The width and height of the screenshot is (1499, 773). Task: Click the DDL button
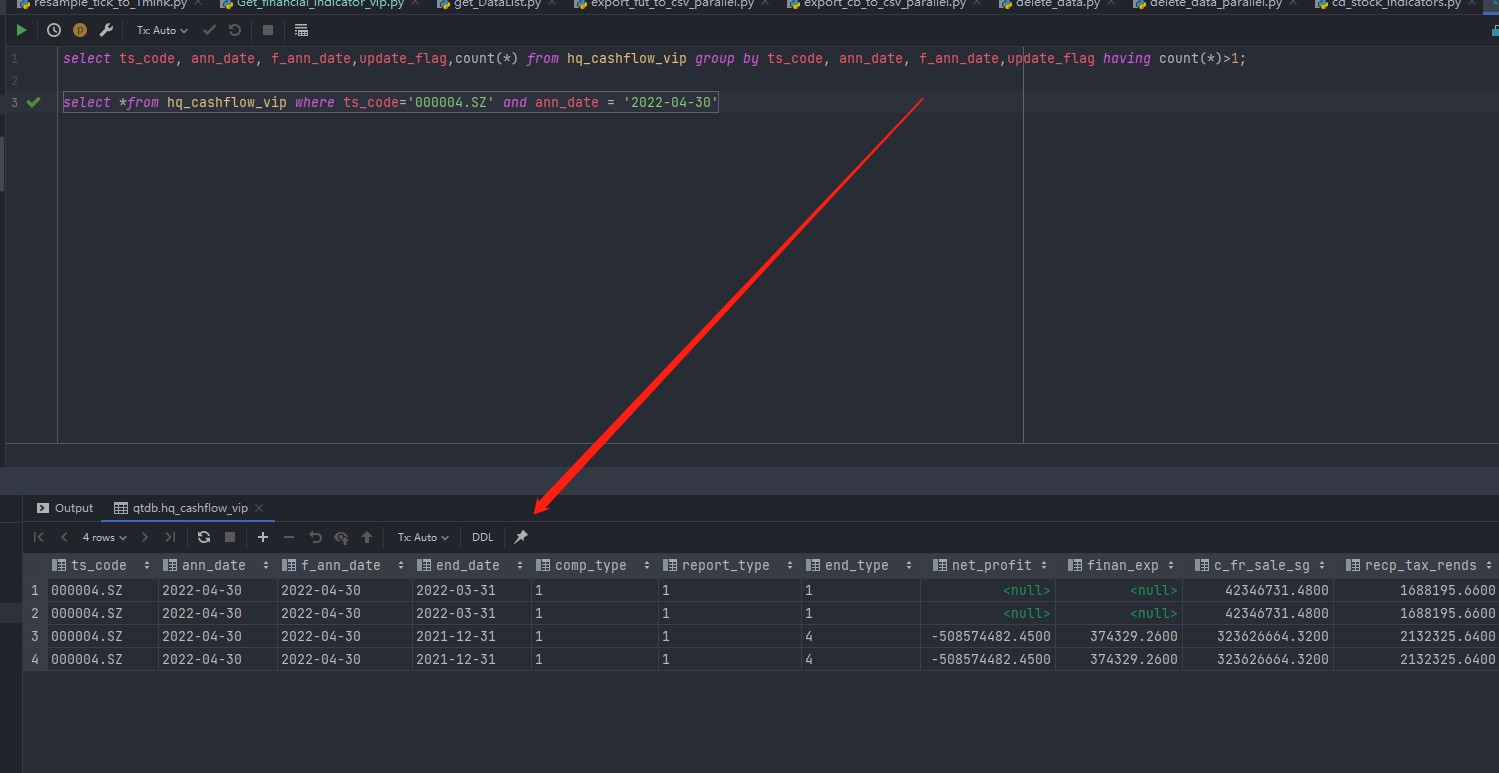[x=483, y=537]
